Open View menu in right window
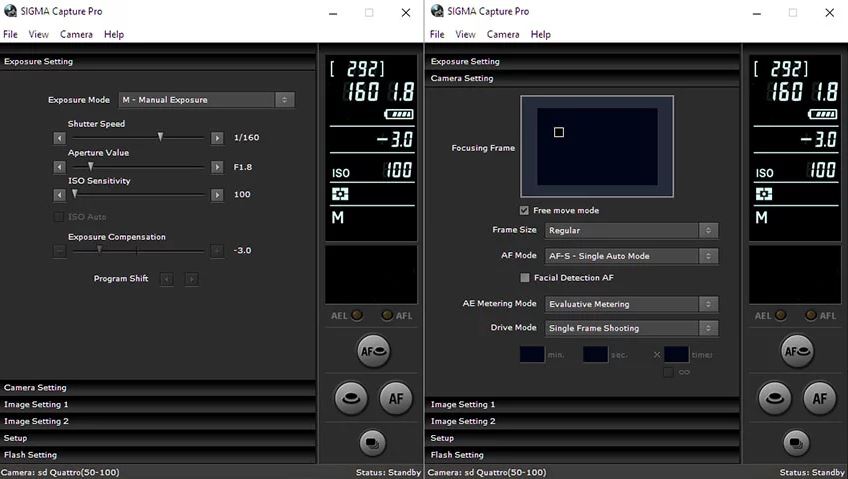 pos(465,34)
